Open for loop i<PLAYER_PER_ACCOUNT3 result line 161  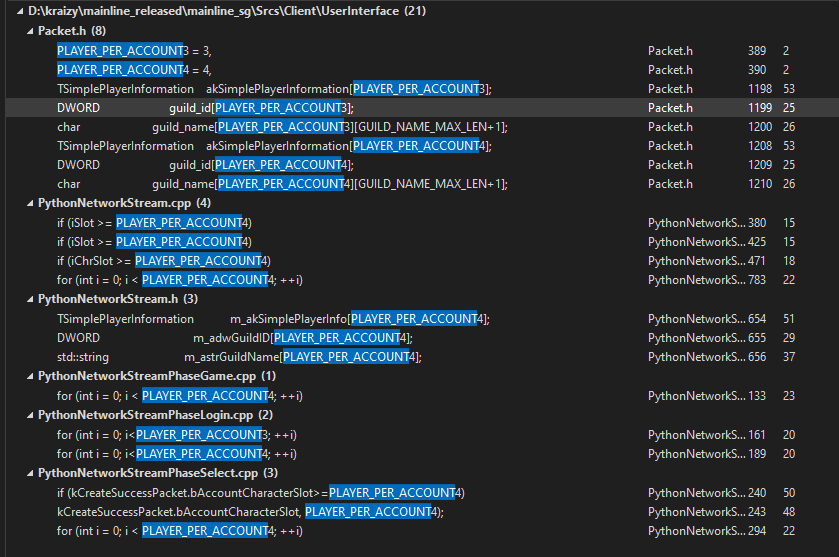point(177,435)
